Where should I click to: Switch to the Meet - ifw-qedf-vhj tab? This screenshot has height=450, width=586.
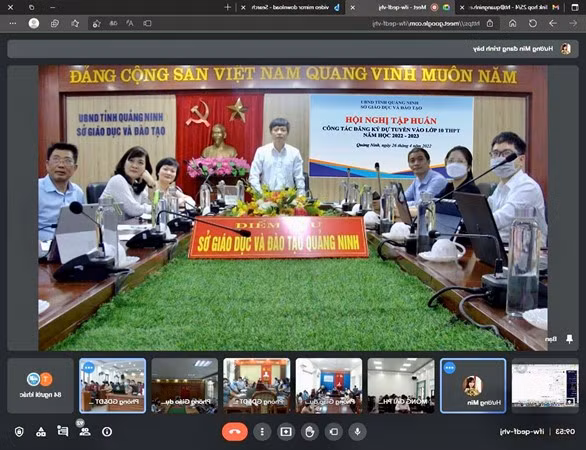point(400,7)
